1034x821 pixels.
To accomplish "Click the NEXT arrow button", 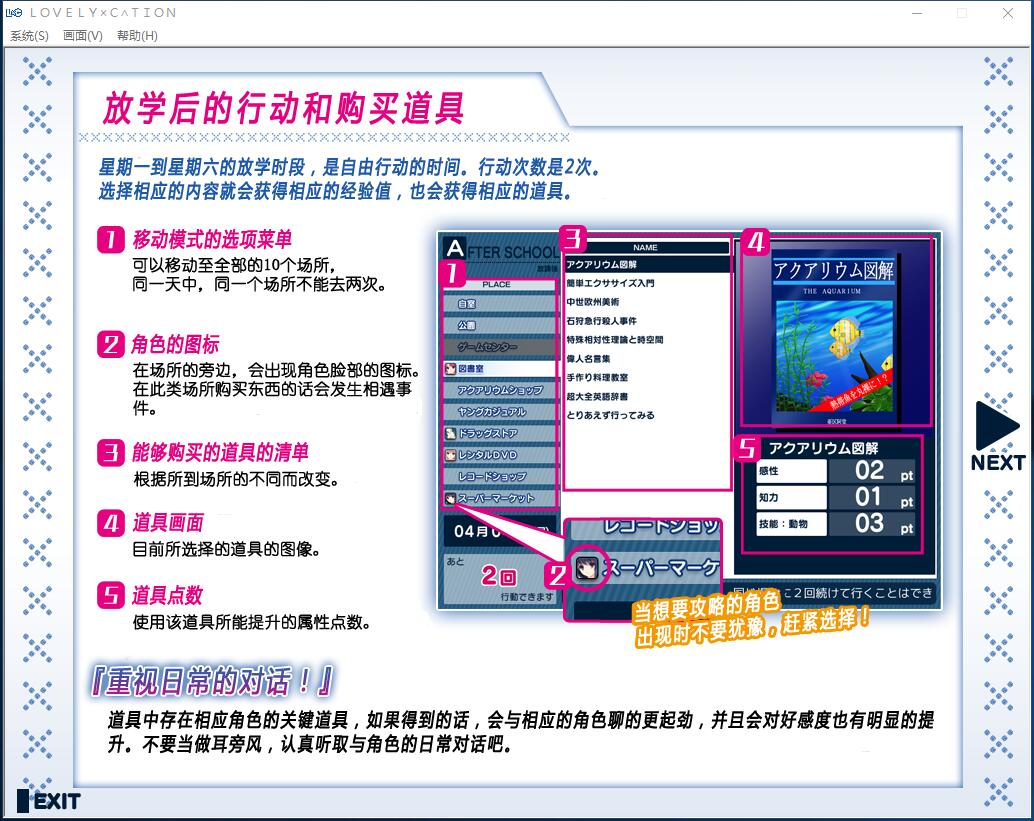I will [998, 436].
